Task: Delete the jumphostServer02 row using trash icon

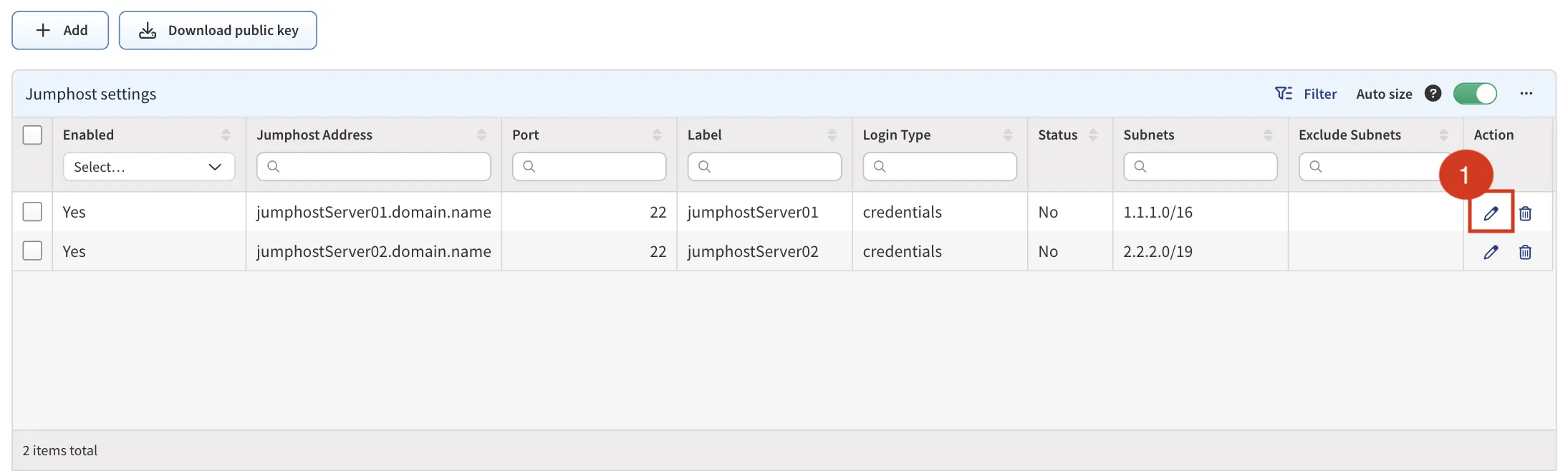Action: pyautogui.click(x=1525, y=252)
